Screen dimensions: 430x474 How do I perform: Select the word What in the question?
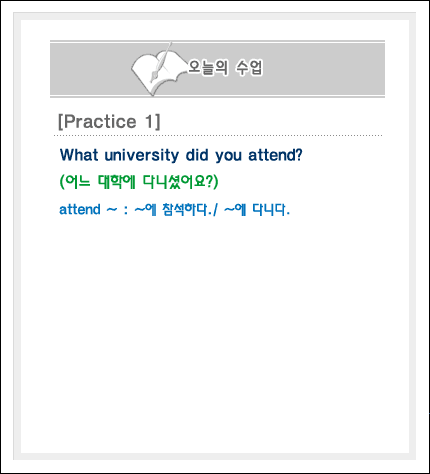pyautogui.click(x=79, y=155)
